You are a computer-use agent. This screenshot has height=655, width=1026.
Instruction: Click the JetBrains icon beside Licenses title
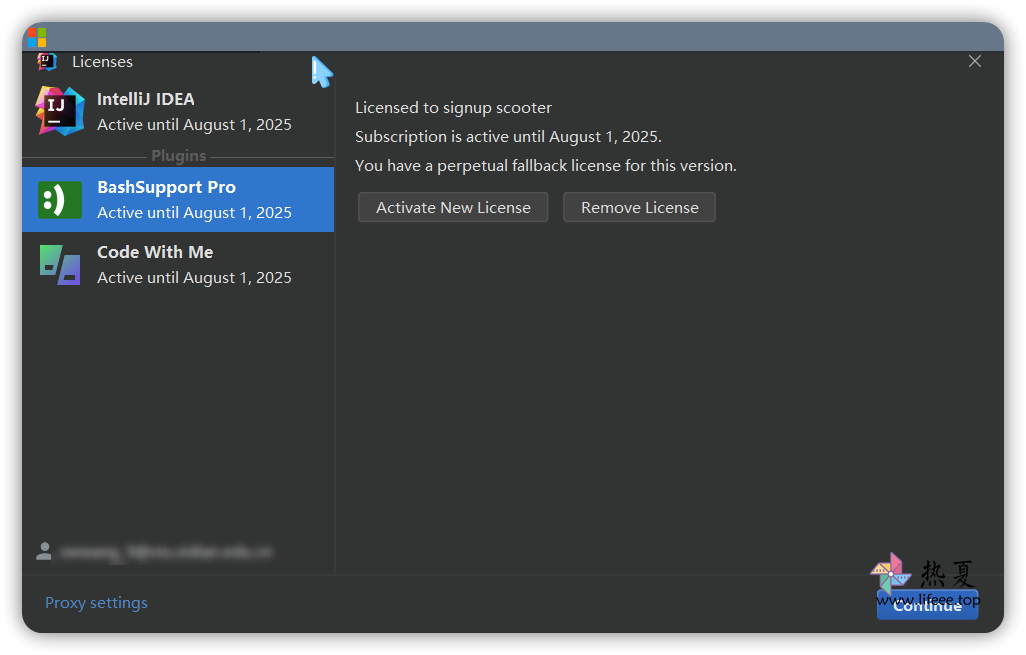coord(47,62)
